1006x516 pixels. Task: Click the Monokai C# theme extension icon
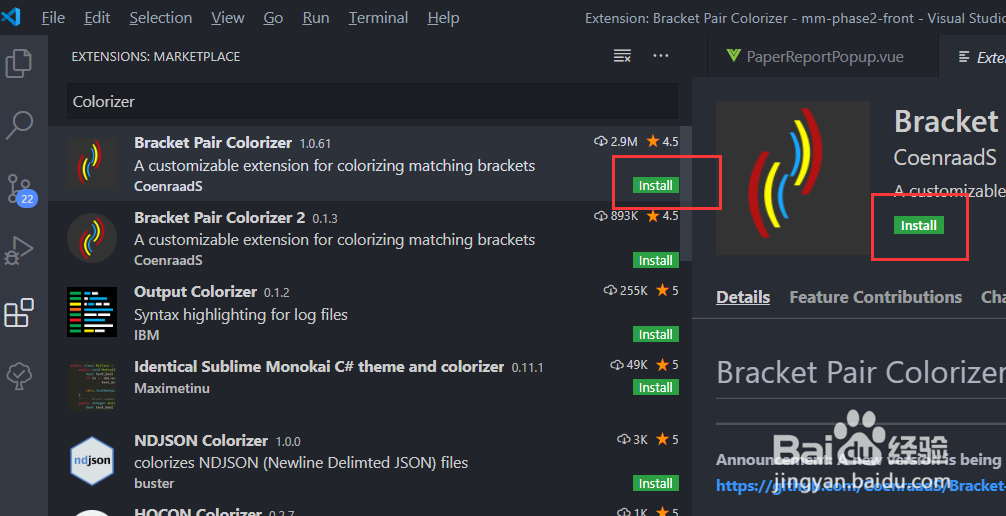92,386
